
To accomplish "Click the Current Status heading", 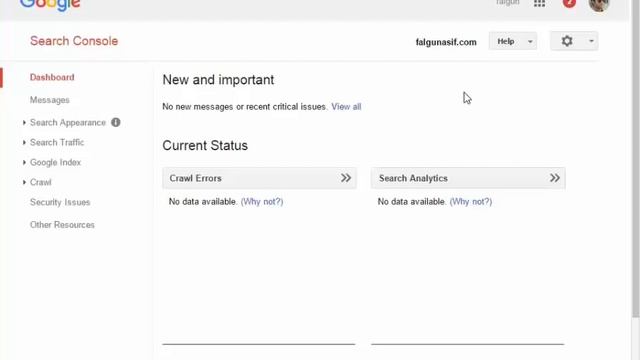I will (x=205, y=146).
